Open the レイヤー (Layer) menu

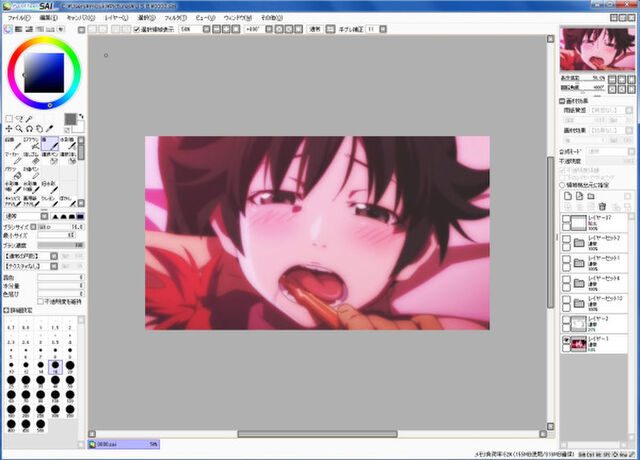pyautogui.click(x=116, y=18)
